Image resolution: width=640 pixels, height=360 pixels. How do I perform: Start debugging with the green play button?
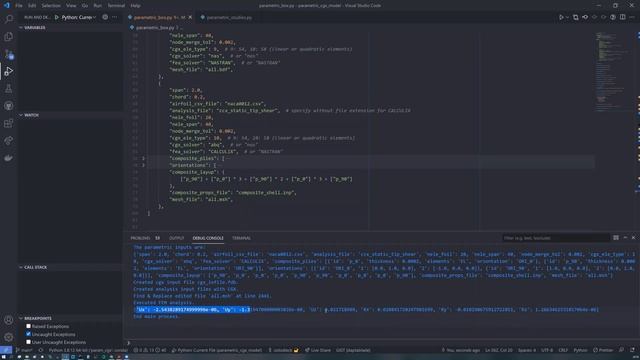pyautogui.click(x=57, y=17)
